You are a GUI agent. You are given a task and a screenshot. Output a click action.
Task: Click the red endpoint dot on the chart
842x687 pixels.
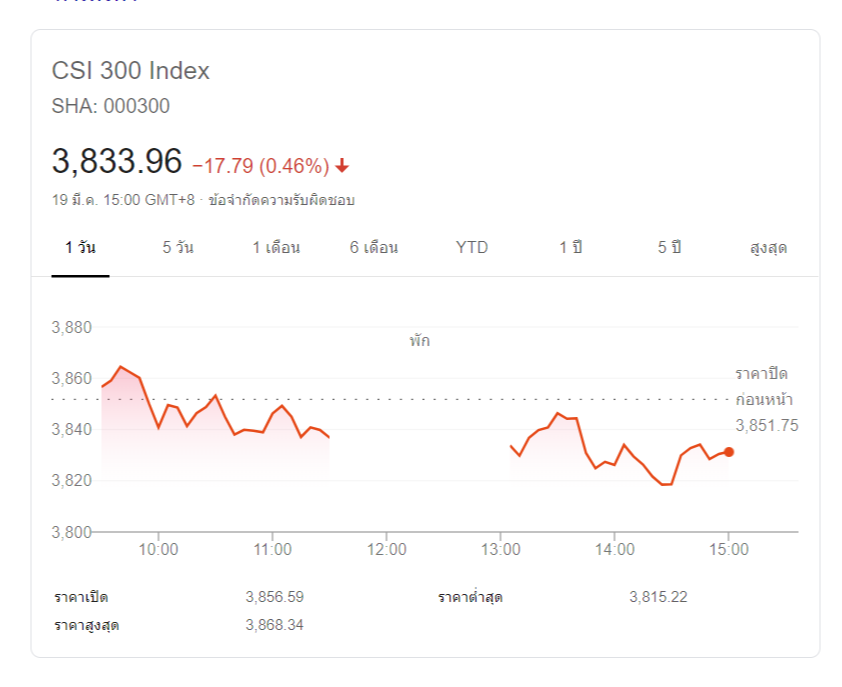[x=729, y=452]
